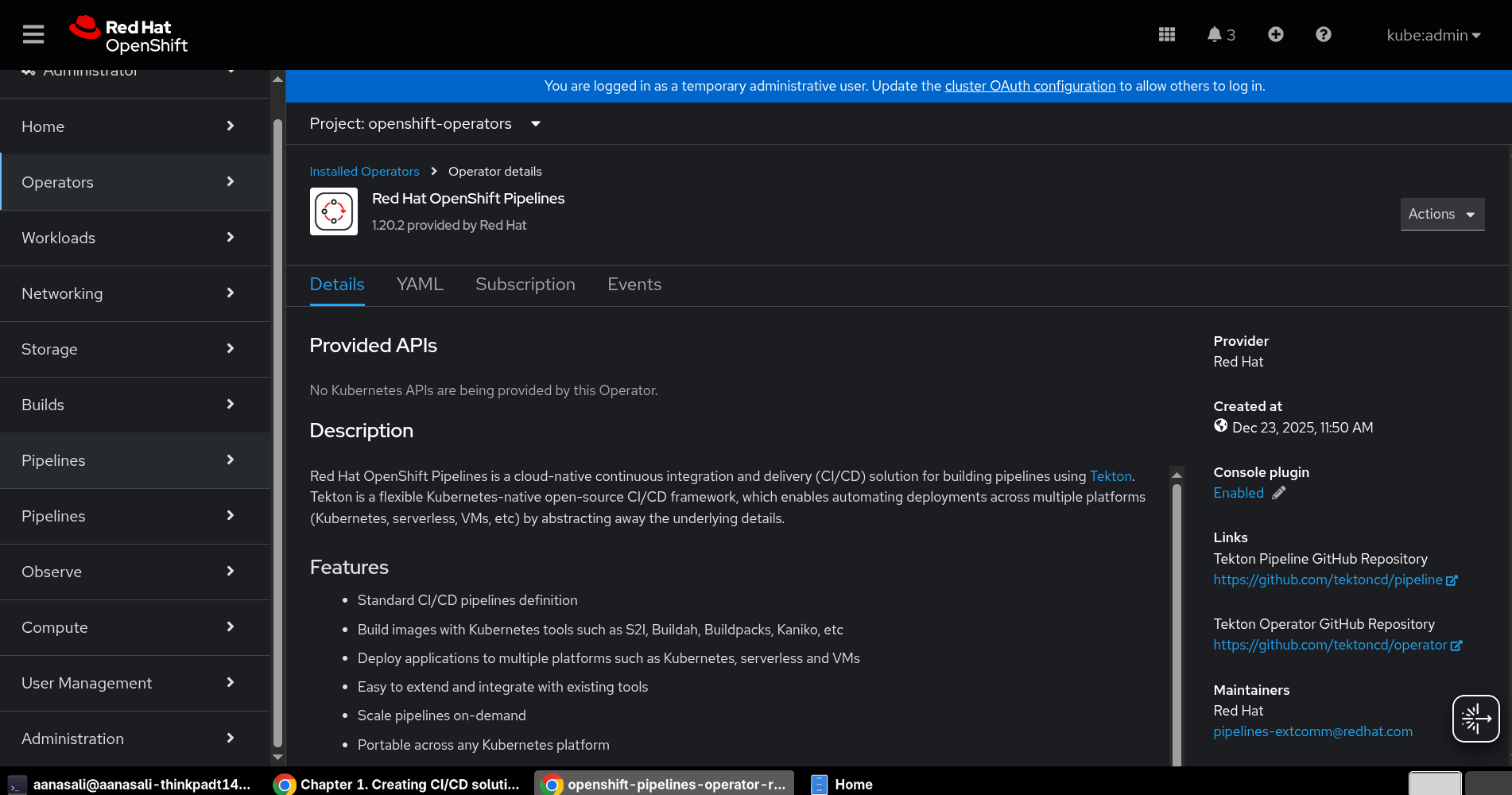Email pipelines-extcomm@redhat.com maintainer link
The image size is (1512, 795).
click(x=1312, y=731)
